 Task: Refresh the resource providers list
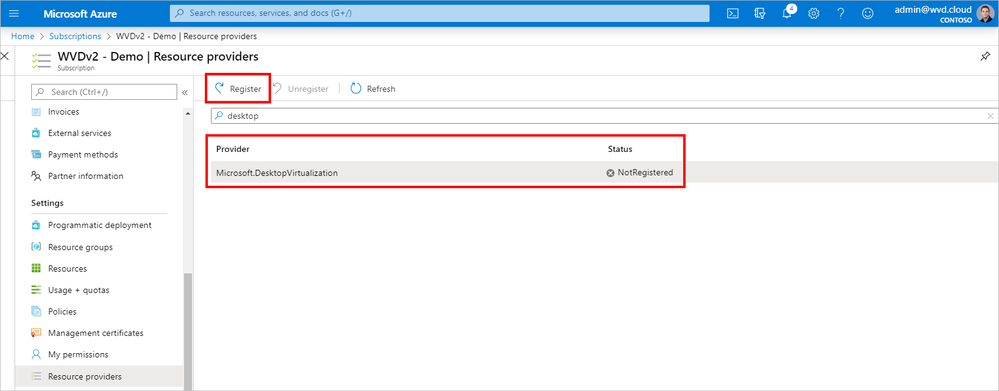(373, 89)
